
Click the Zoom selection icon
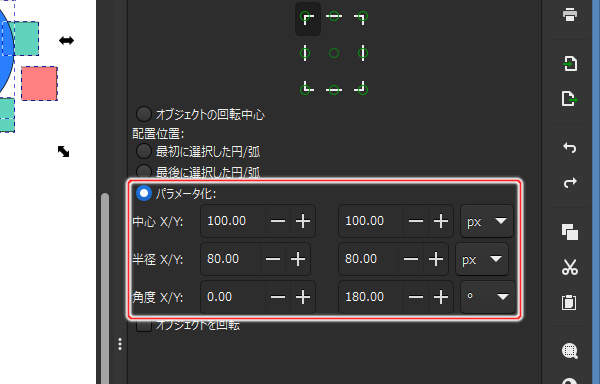click(570, 351)
